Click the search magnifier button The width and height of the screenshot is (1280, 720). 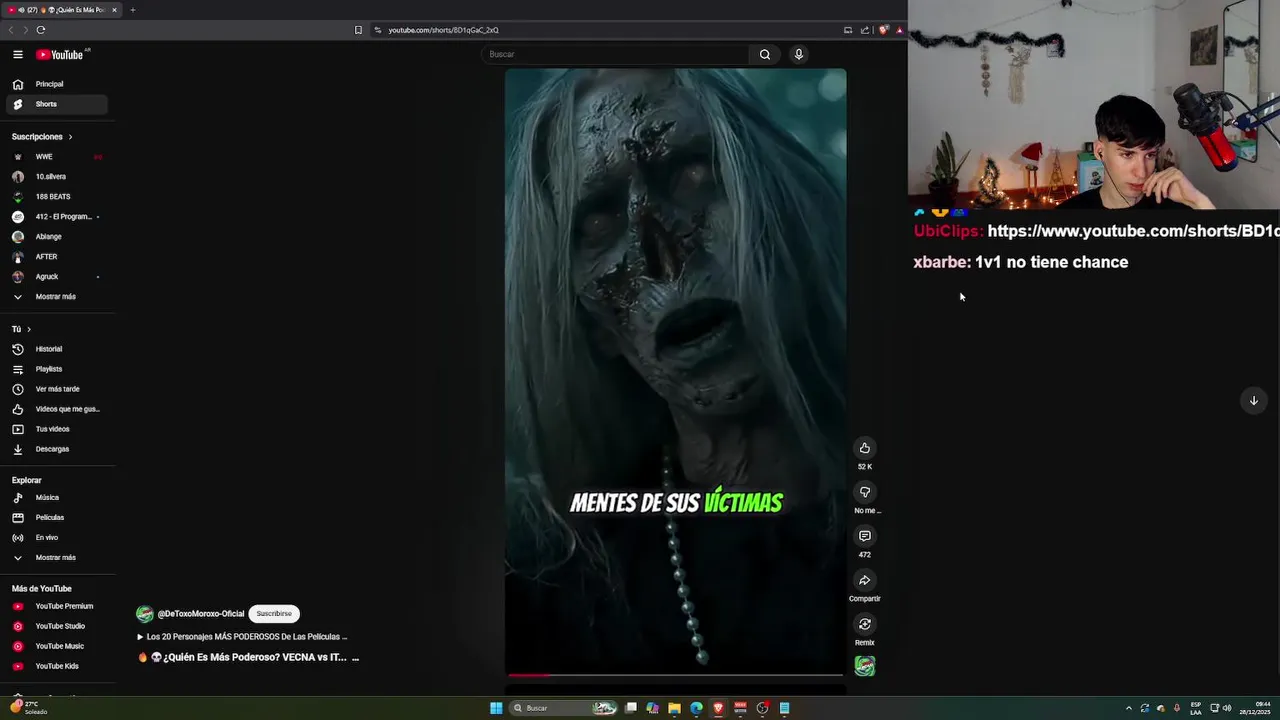(765, 55)
